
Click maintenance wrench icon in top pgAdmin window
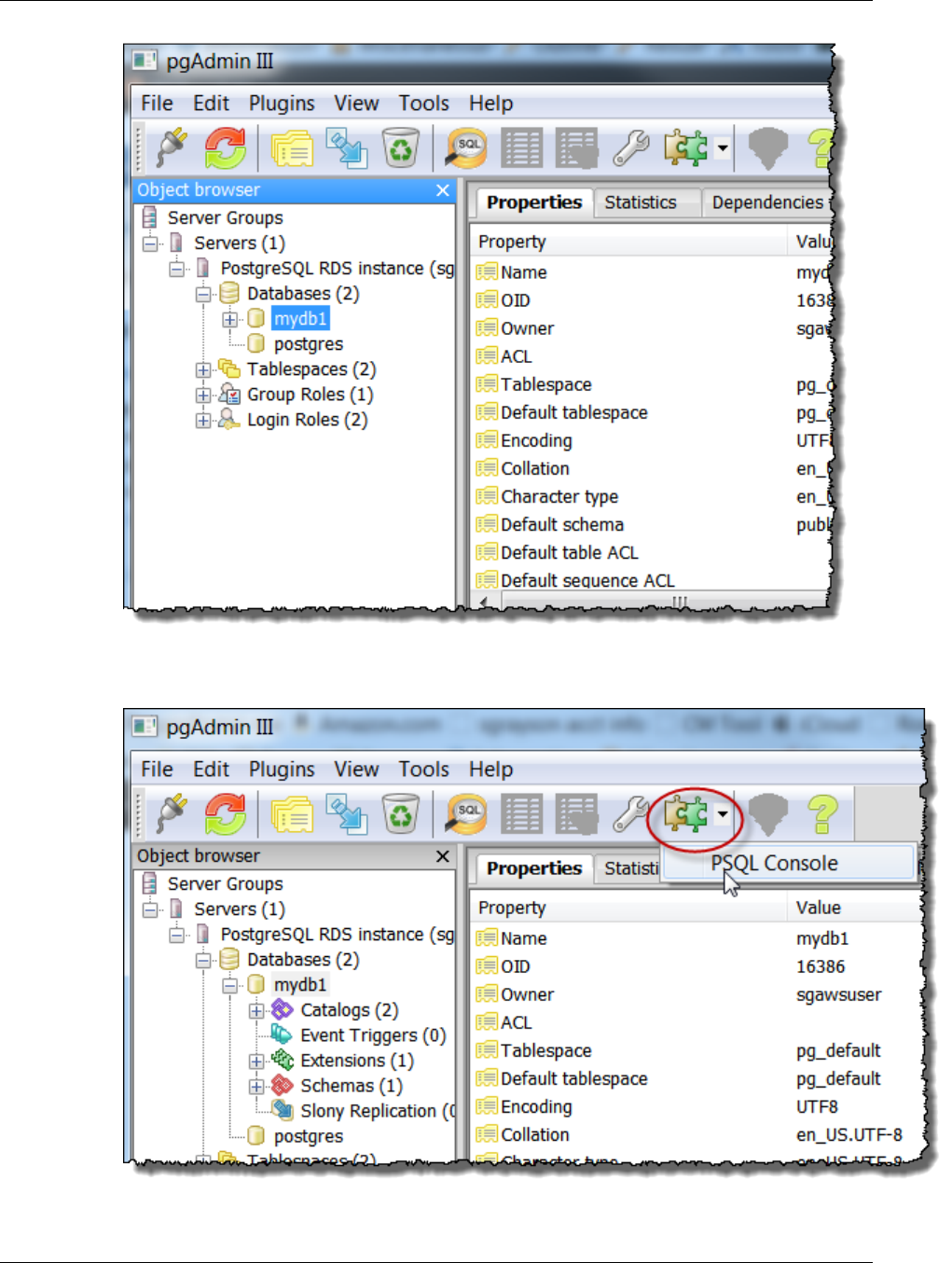coord(631,148)
